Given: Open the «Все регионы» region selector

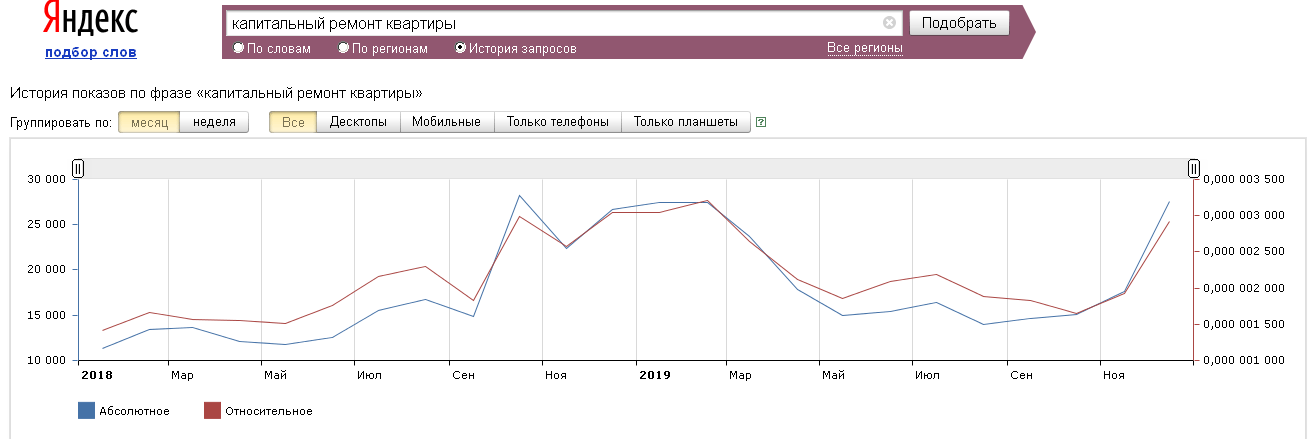Looking at the screenshot, I should (864, 48).
